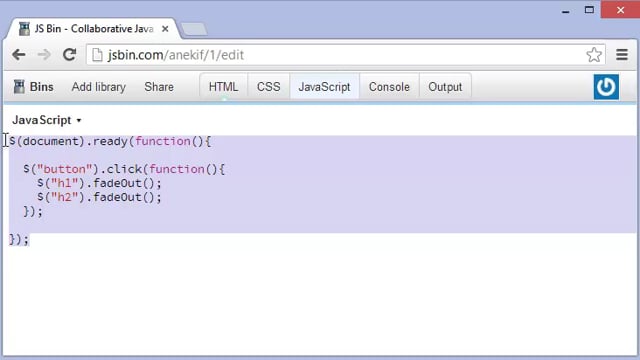The image size is (640, 360).
Task: Select the JS Bin - Collaborative tab
Action: pos(94,29)
